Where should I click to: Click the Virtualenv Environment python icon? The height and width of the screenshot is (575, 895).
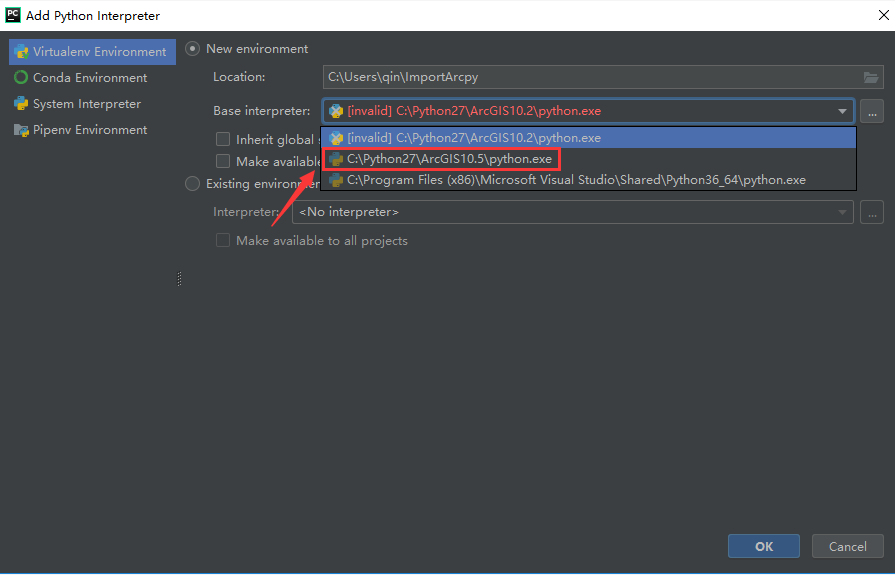coord(21,52)
